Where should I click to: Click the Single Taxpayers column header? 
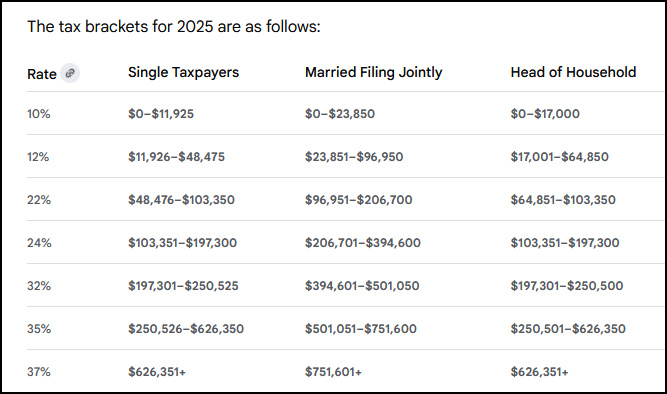pos(183,72)
